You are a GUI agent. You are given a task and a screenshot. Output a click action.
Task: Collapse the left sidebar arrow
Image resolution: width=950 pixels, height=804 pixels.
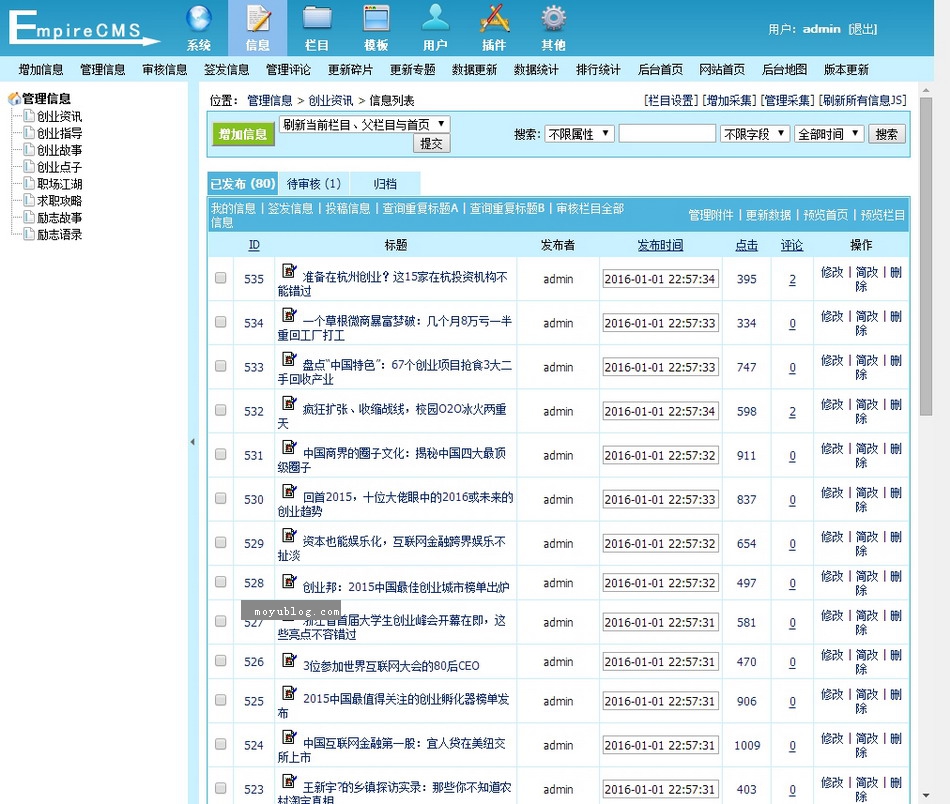193,442
